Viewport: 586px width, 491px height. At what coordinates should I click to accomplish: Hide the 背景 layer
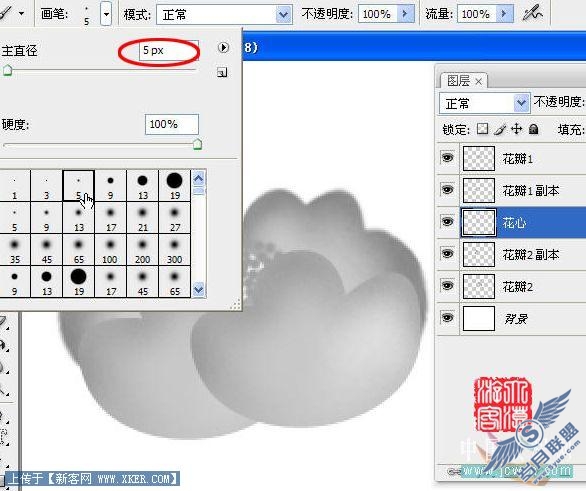447,318
